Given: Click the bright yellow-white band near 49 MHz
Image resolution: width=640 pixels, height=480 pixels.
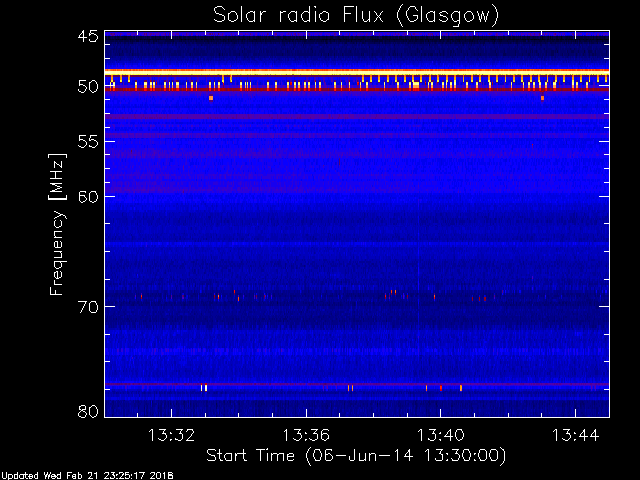Looking at the screenshot, I should (x=357, y=72).
